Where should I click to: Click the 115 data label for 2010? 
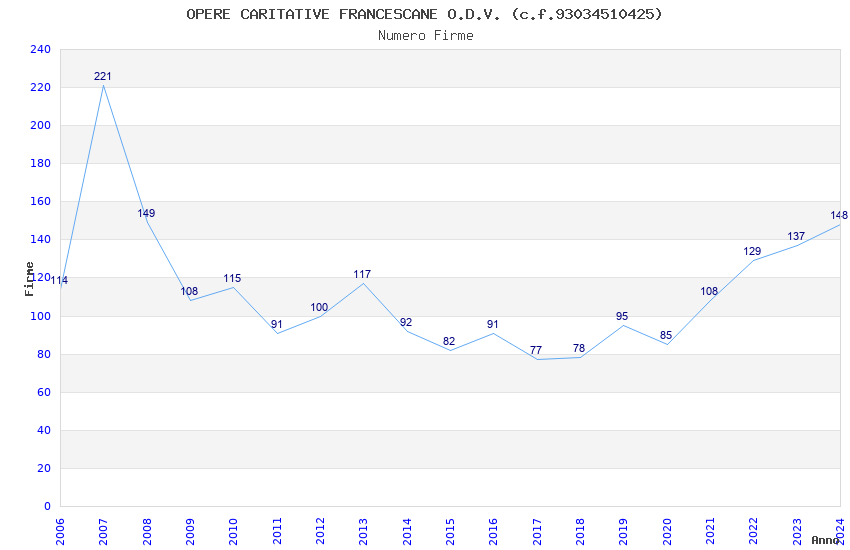(x=232, y=279)
